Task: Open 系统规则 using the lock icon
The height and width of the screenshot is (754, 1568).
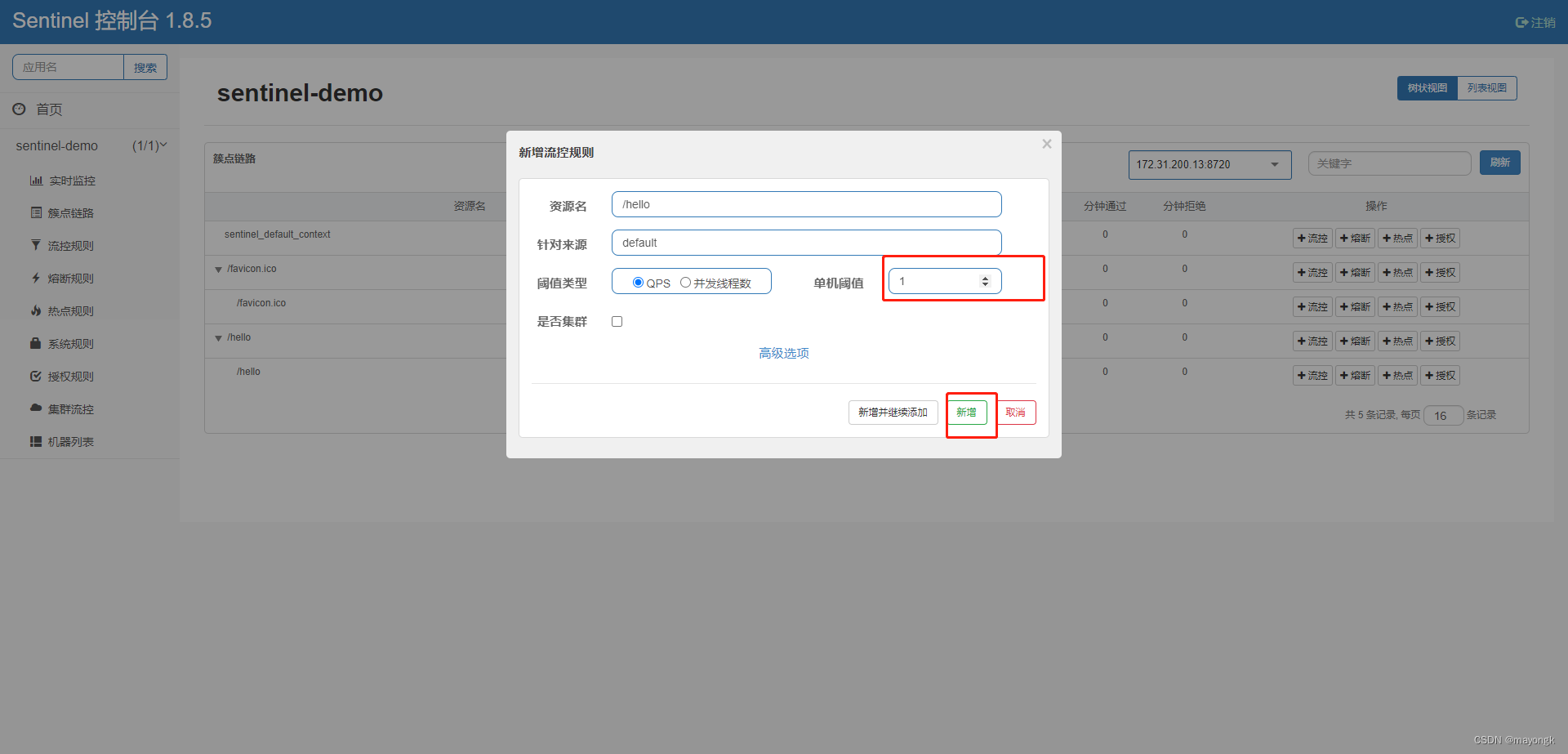Action: coord(36,343)
